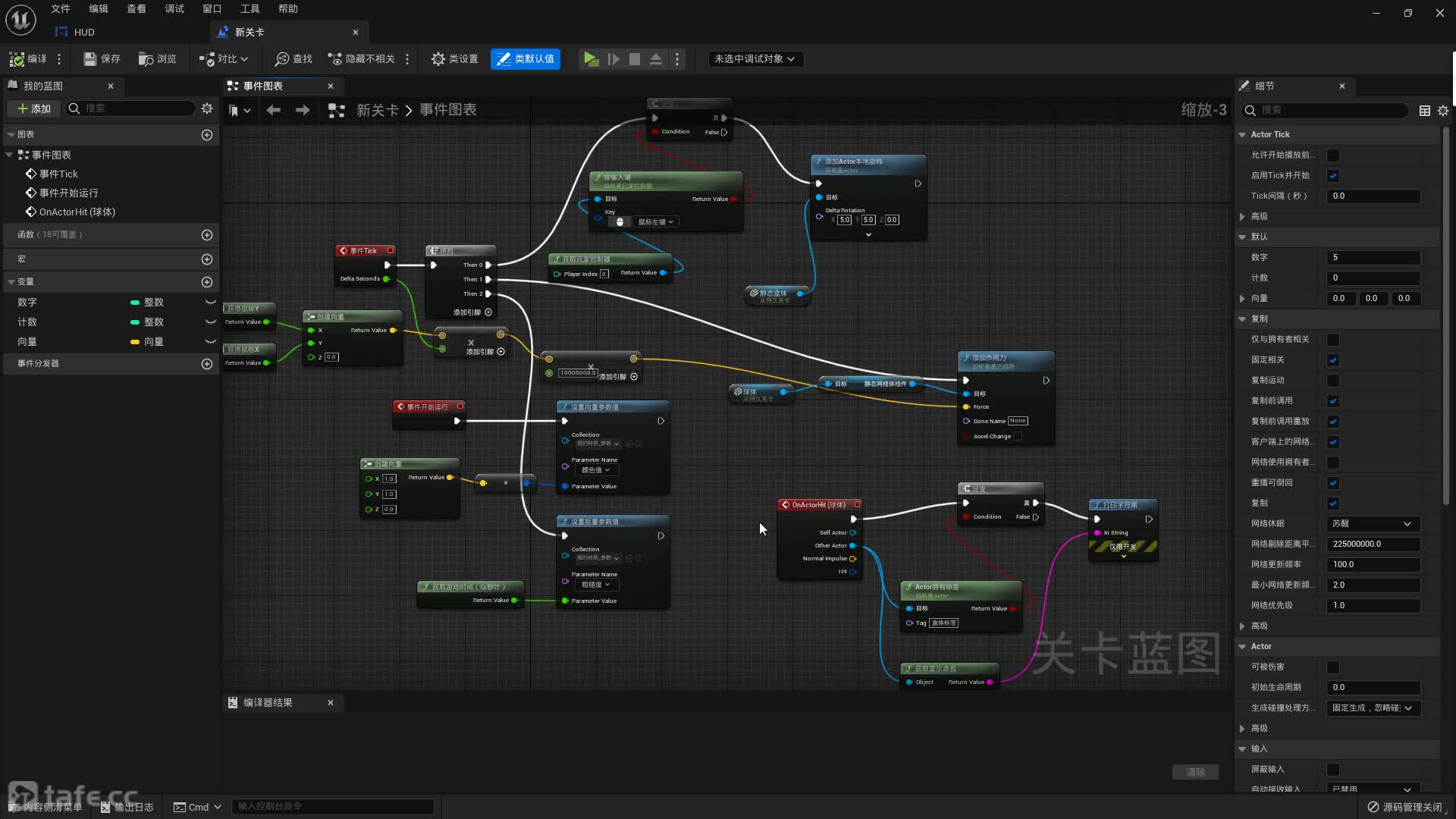The height and width of the screenshot is (819, 1456).
Task: Switch Details to property matrix grid view
Action: click(1424, 111)
